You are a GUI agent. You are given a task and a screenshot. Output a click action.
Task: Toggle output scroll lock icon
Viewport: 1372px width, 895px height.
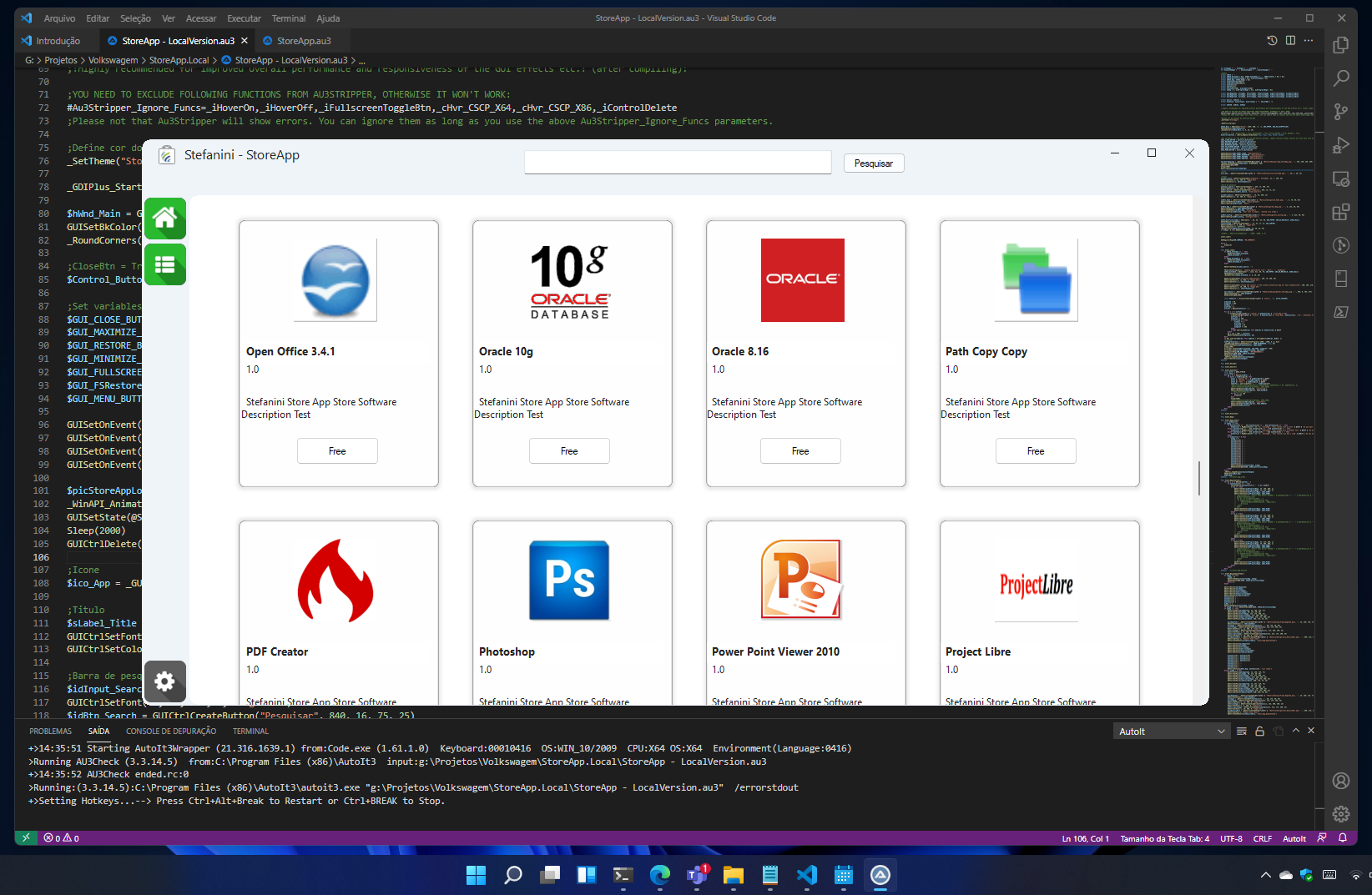pos(1260,731)
